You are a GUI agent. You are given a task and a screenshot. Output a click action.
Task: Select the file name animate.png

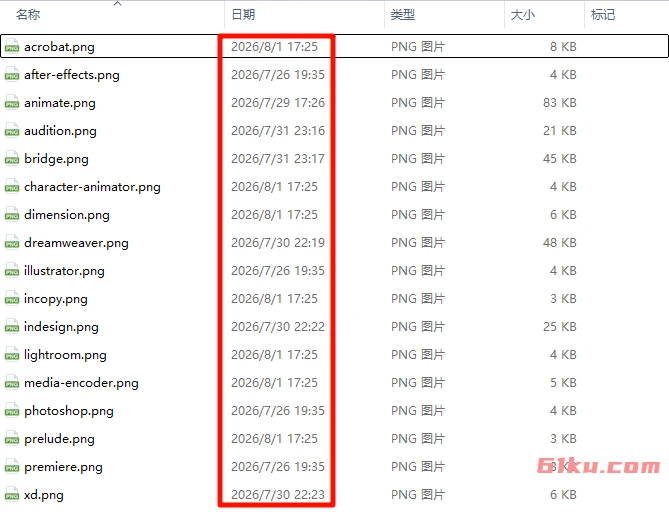[x=60, y=103]
